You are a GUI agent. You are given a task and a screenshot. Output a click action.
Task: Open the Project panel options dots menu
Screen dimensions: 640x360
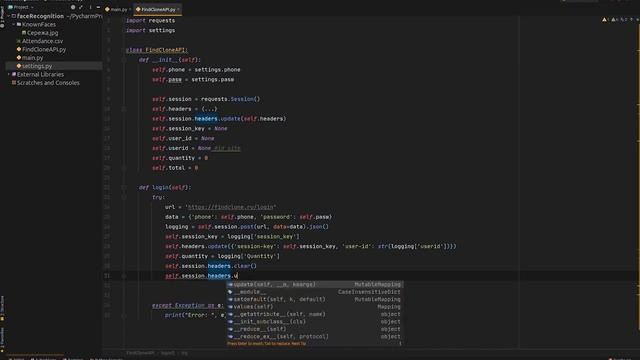tap(90, 7)
